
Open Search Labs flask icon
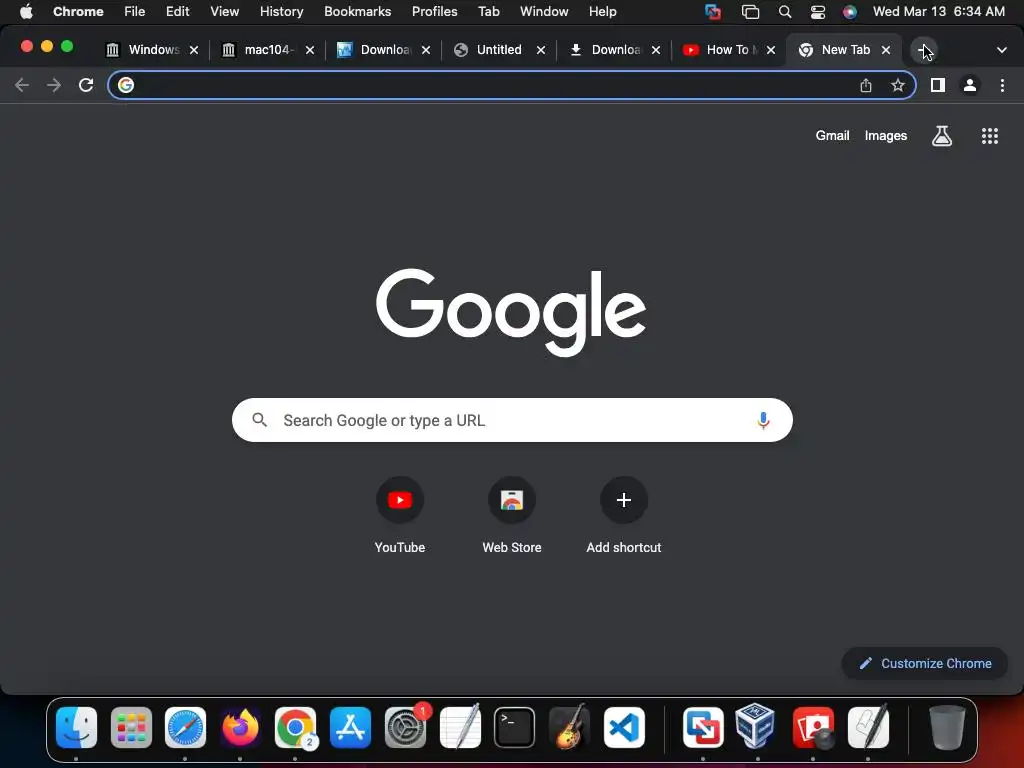[942, 136]
